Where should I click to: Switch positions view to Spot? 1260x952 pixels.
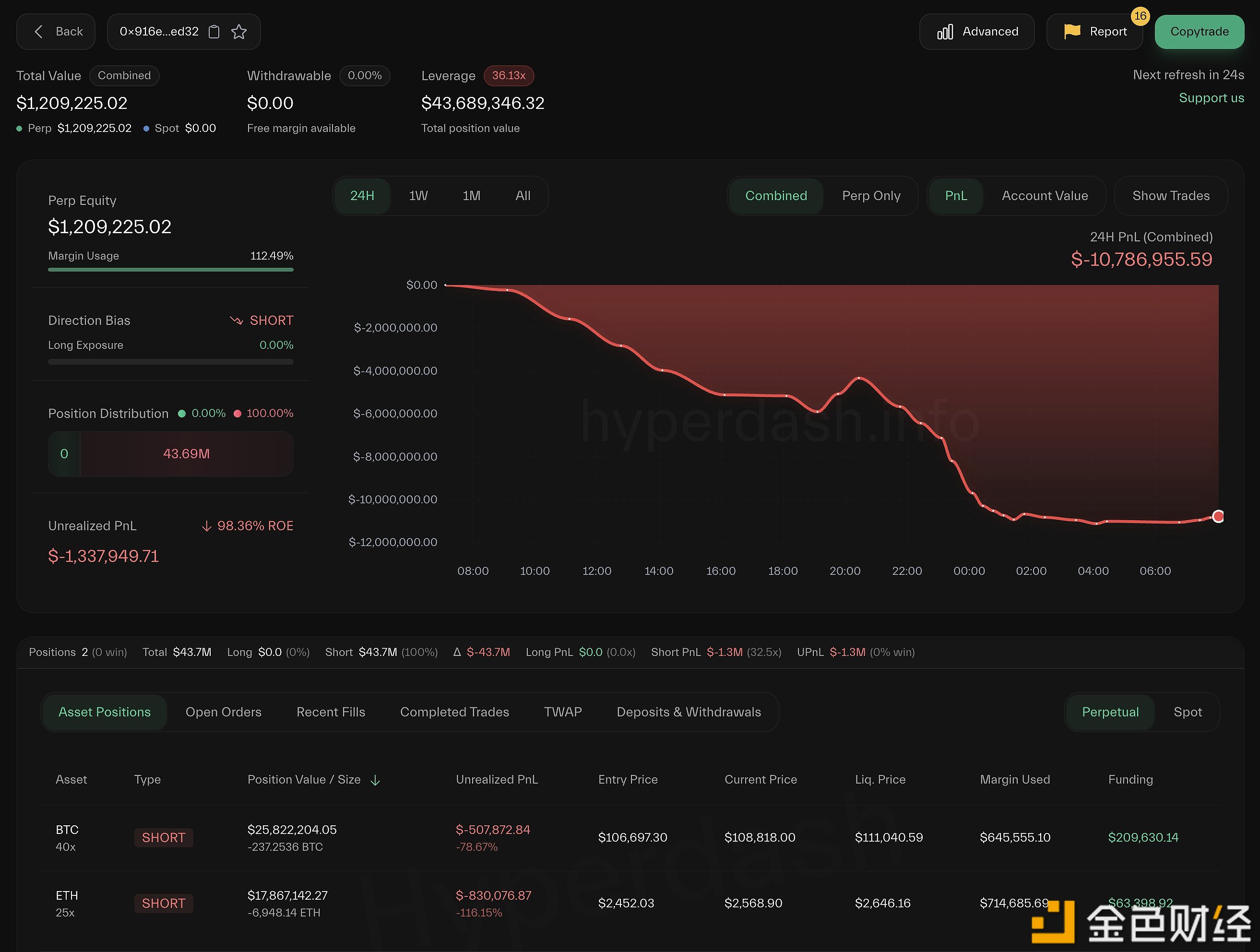[1187, 712]
